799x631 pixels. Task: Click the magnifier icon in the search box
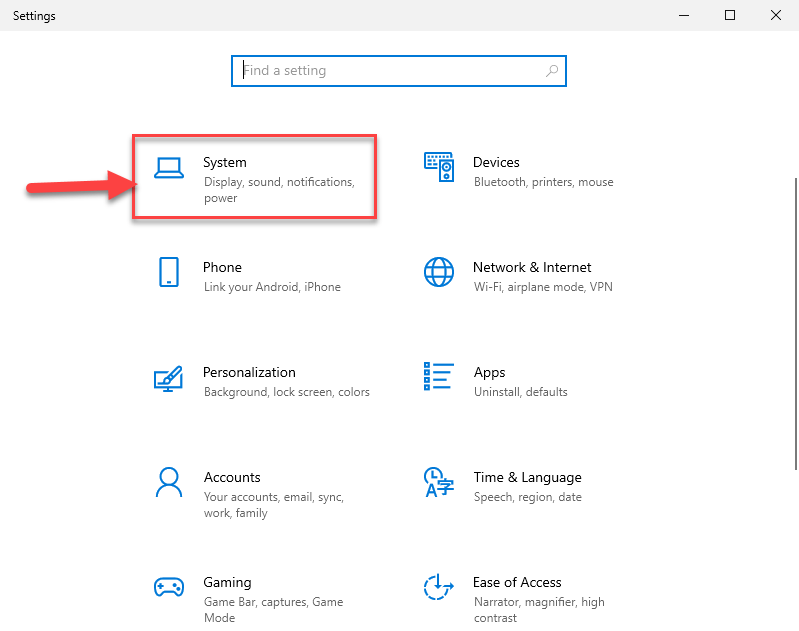[552, 71]
